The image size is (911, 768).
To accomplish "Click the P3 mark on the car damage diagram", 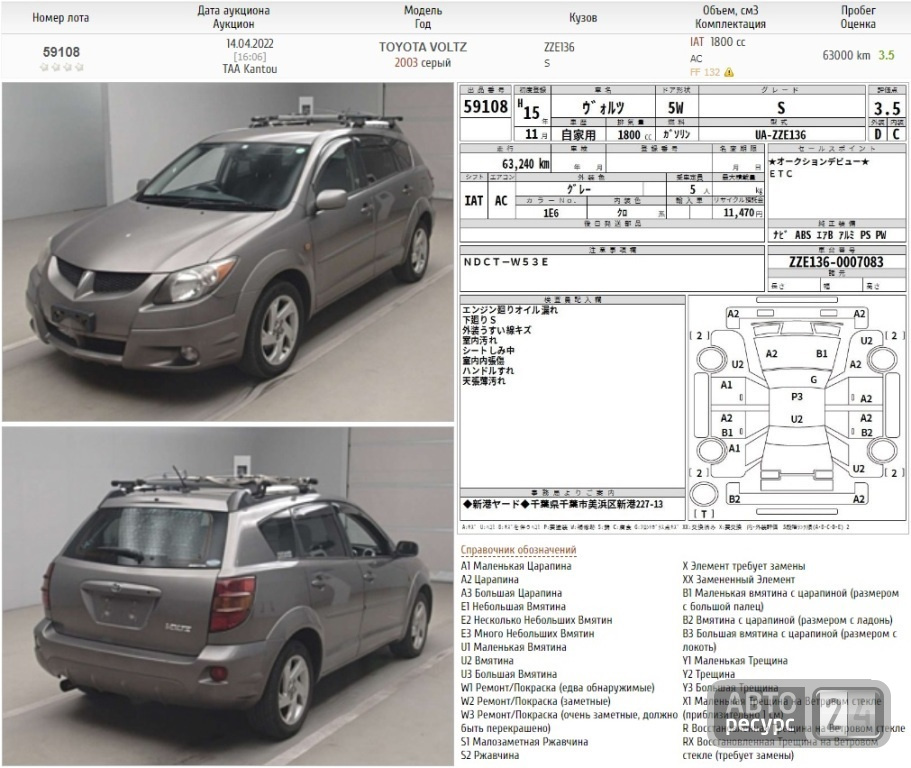I will click(797, 397).
